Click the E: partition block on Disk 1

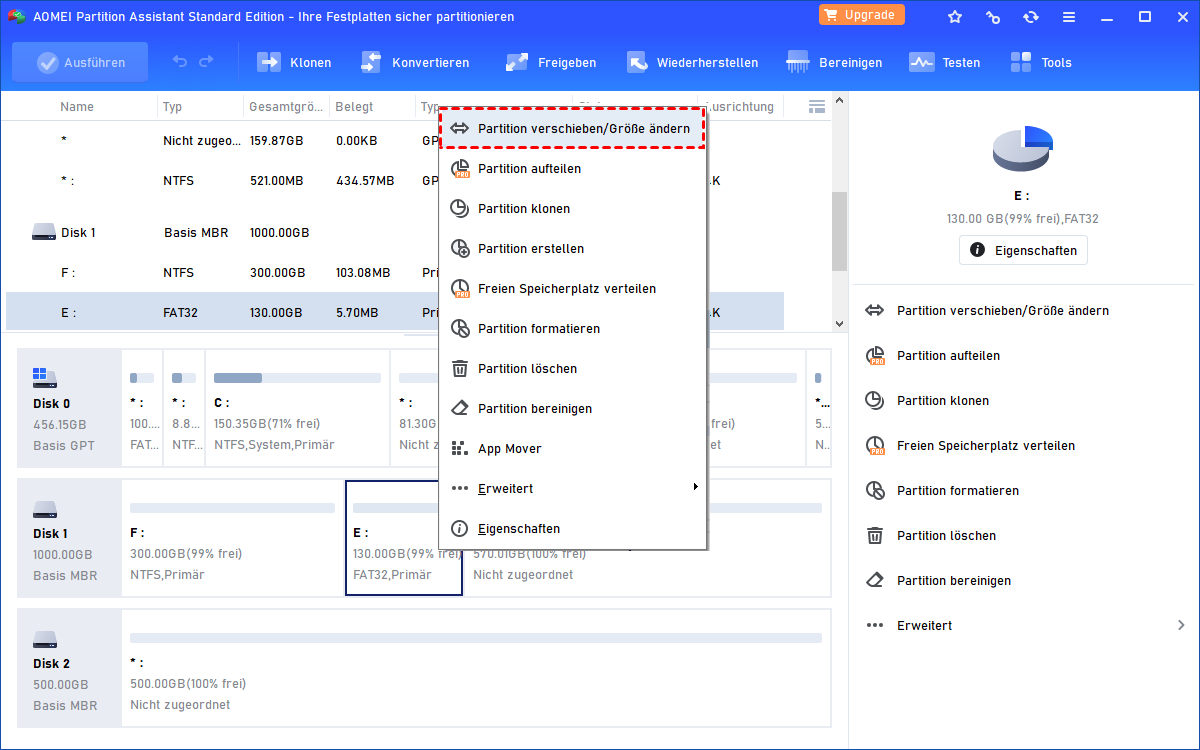404,538
